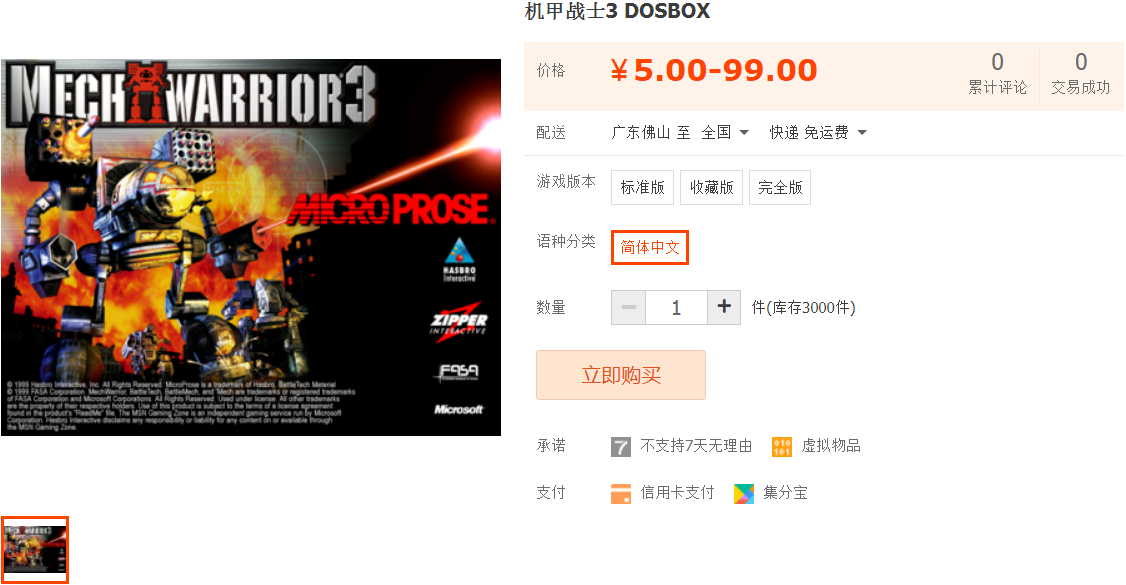Expand the 快递 免运费 shipping dropdown
The width and height of the screenshot is (1126, 585).
pyautogui.click(x=818, y=133)
